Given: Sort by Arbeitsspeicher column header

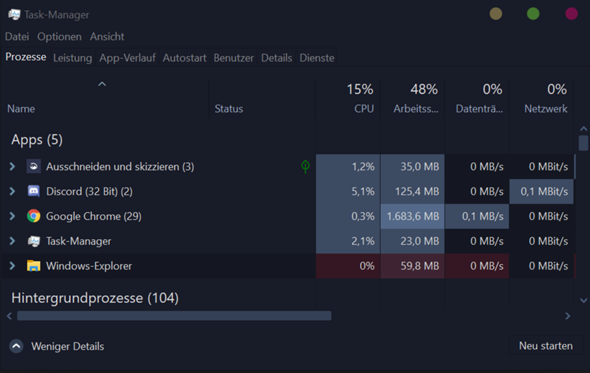Looking at the screenshot, I should (x=412, y=99).
